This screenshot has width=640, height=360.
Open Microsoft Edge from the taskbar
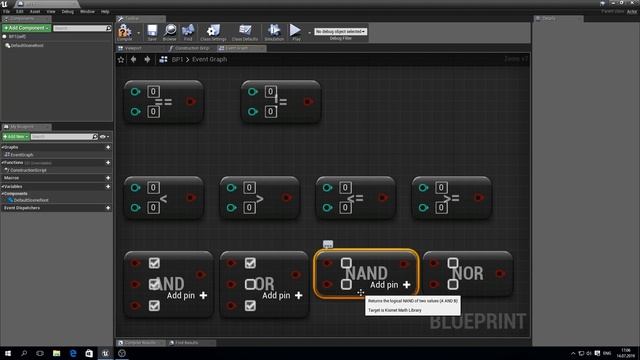coord(73,353)
